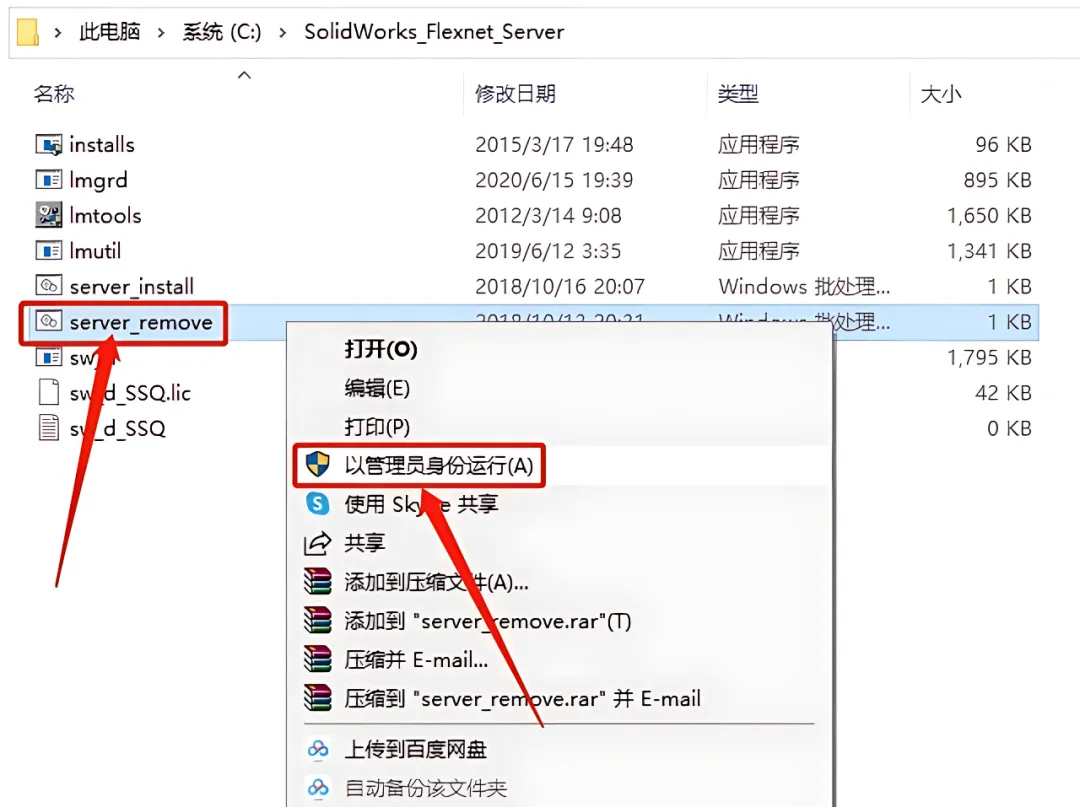Select the lmtools file icon

pos(48,216)
